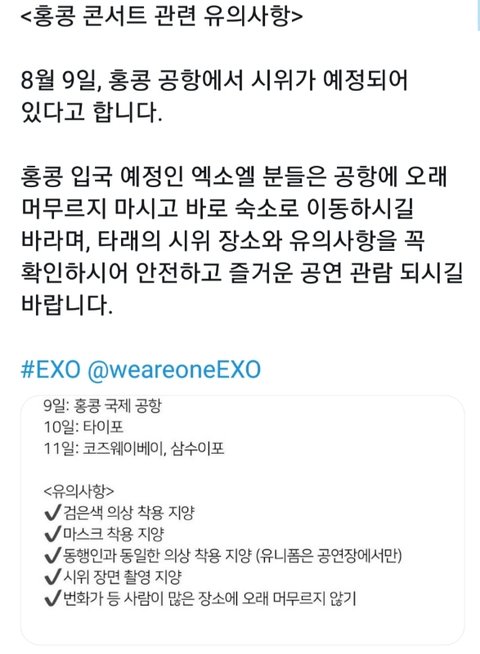
Task: Click the 유니폼은 공연장에서만 parenthetical text
Action: (x=329, y=556)
